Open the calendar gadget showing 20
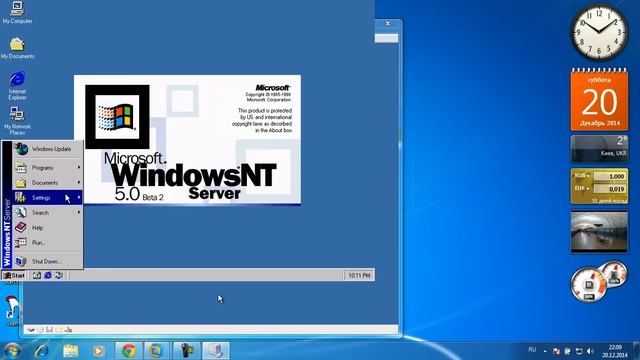The image size is (640, 360). pyautogui.click(x=599, y=100)
